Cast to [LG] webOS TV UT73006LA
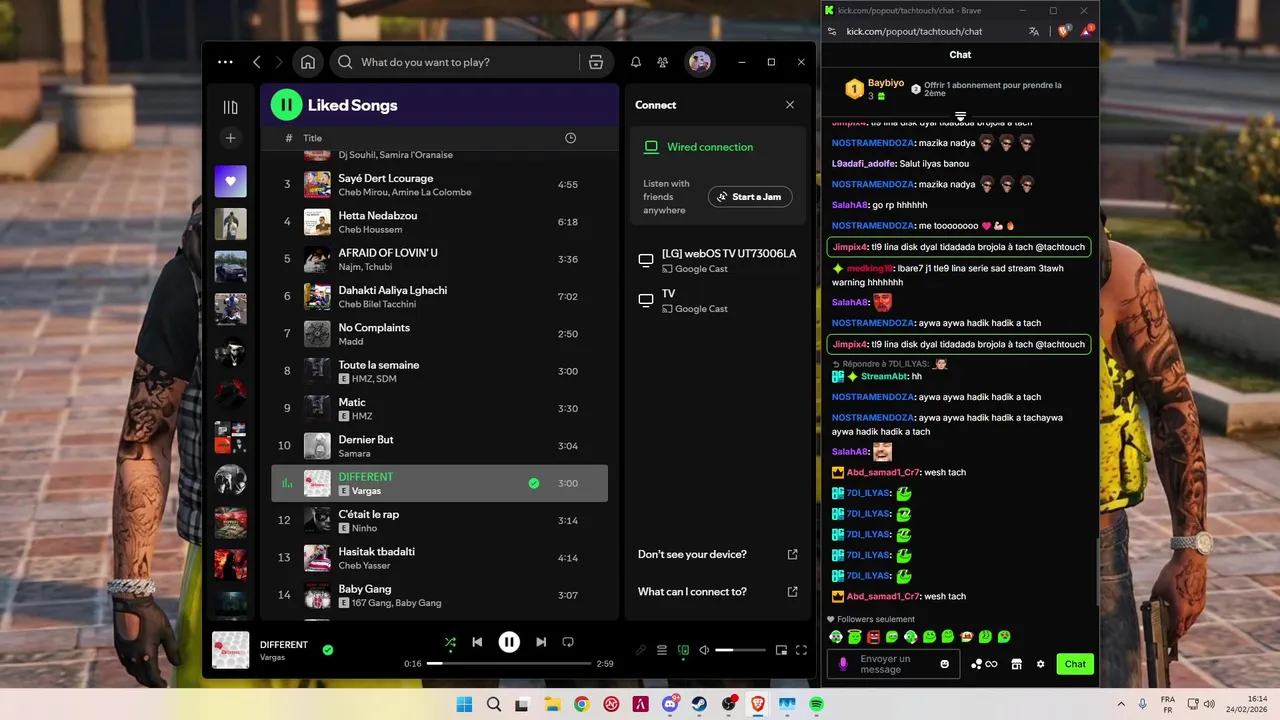 point(718,260)
